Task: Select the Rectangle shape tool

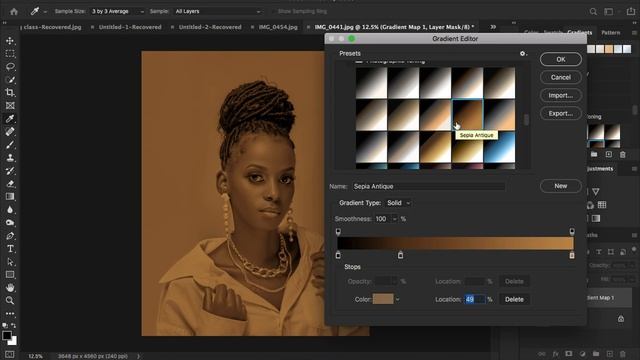Action: click(10, 275)
